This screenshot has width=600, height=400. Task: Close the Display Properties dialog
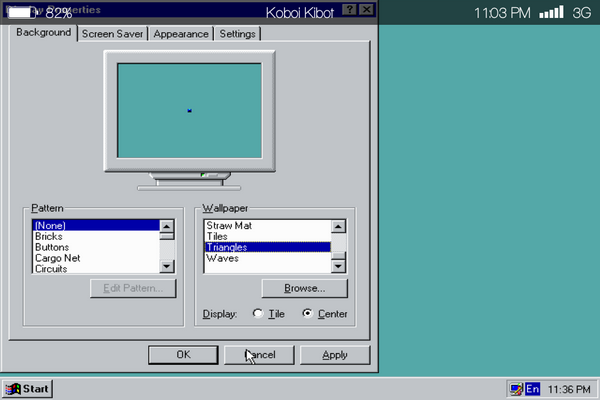pyautogui.click(x=367, y=10)
